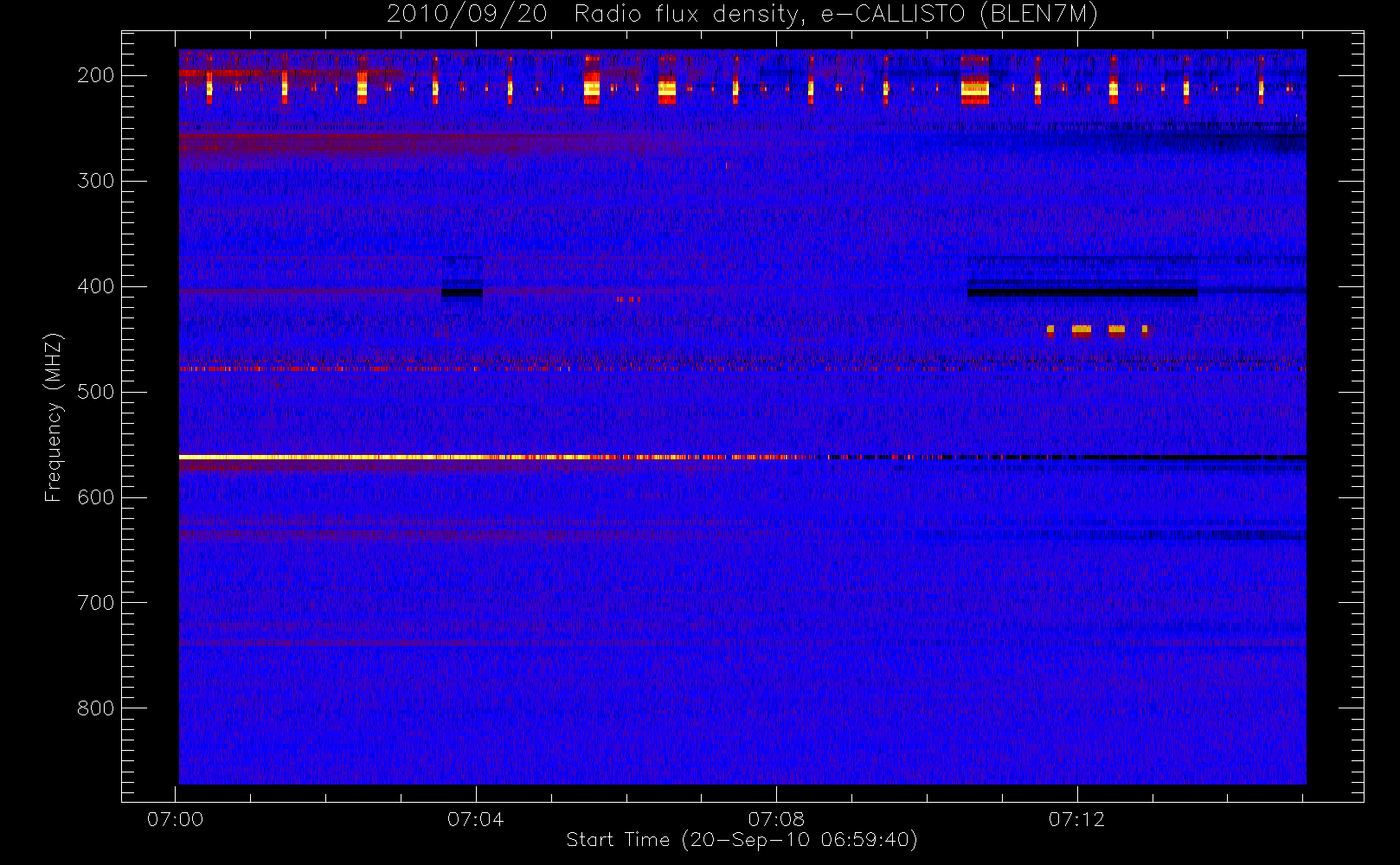The height and width of the screenshot is (865, 1400).
Task: Click the 07:12 time tick label
Action: [1076, 819]
